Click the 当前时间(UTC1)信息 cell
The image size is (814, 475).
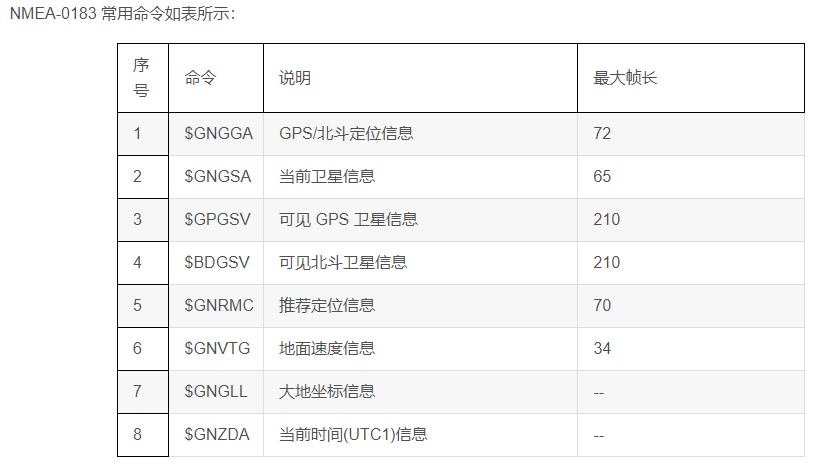(353, 434)
